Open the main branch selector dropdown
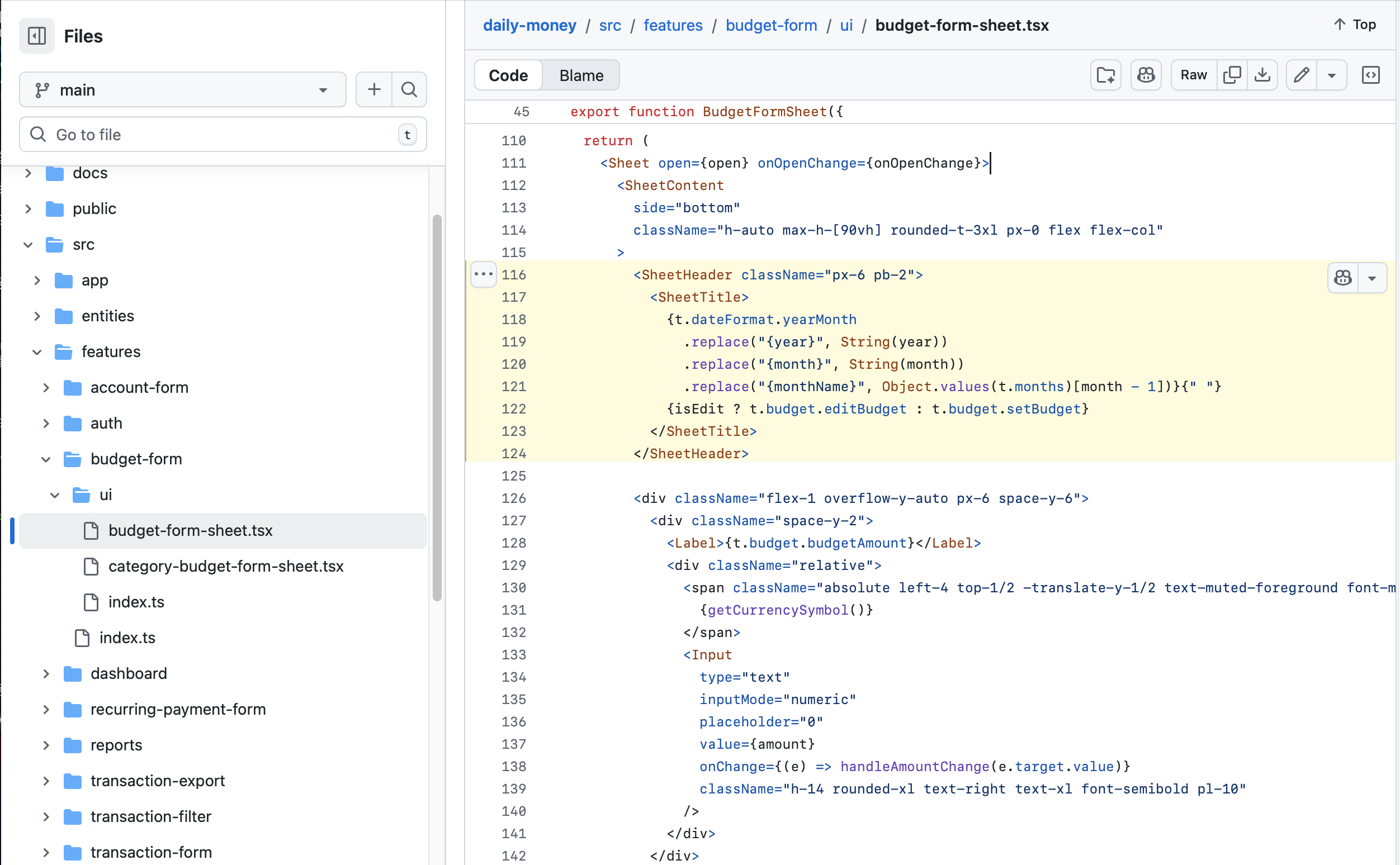 click(183, 90)
